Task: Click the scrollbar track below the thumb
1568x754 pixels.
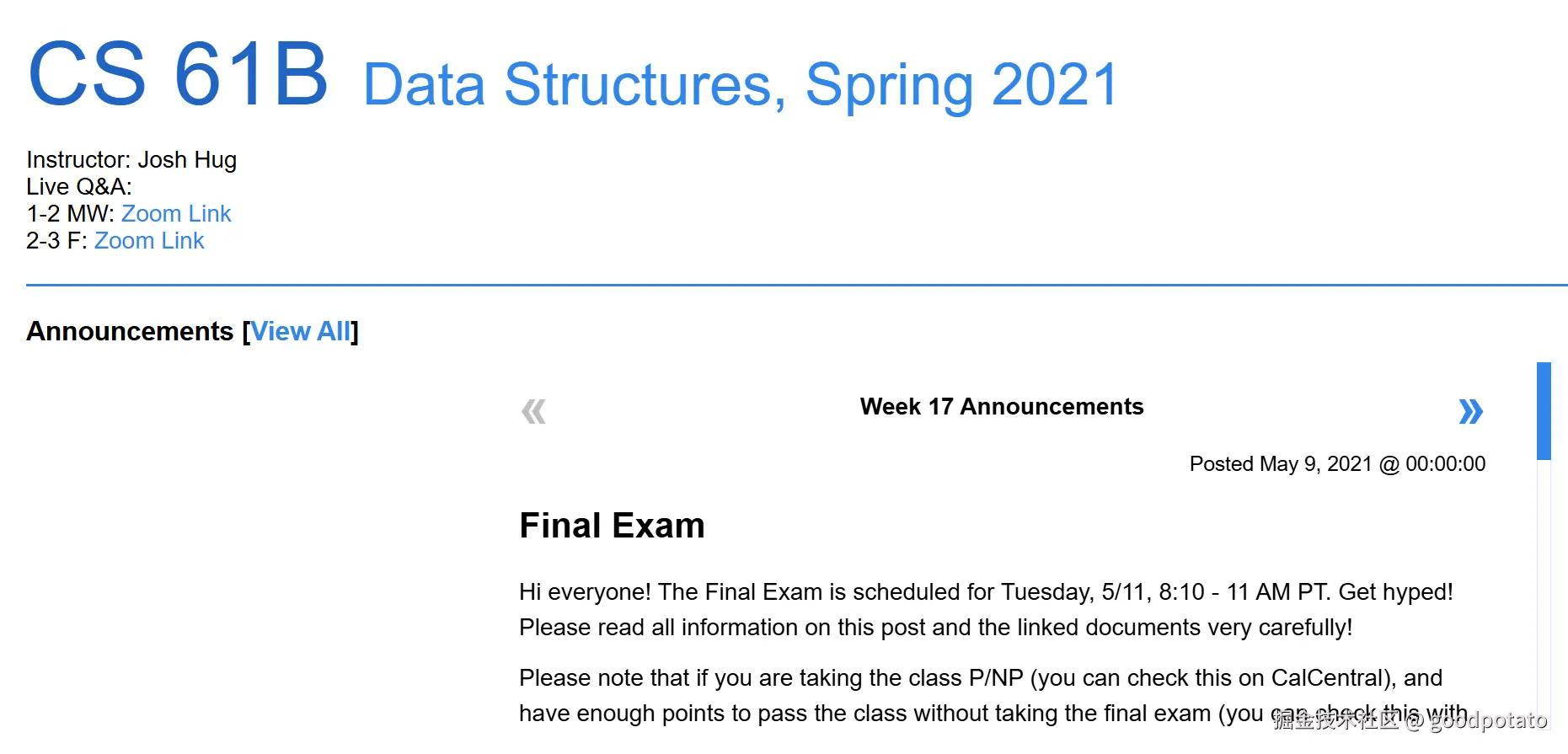Action: 1544,590
